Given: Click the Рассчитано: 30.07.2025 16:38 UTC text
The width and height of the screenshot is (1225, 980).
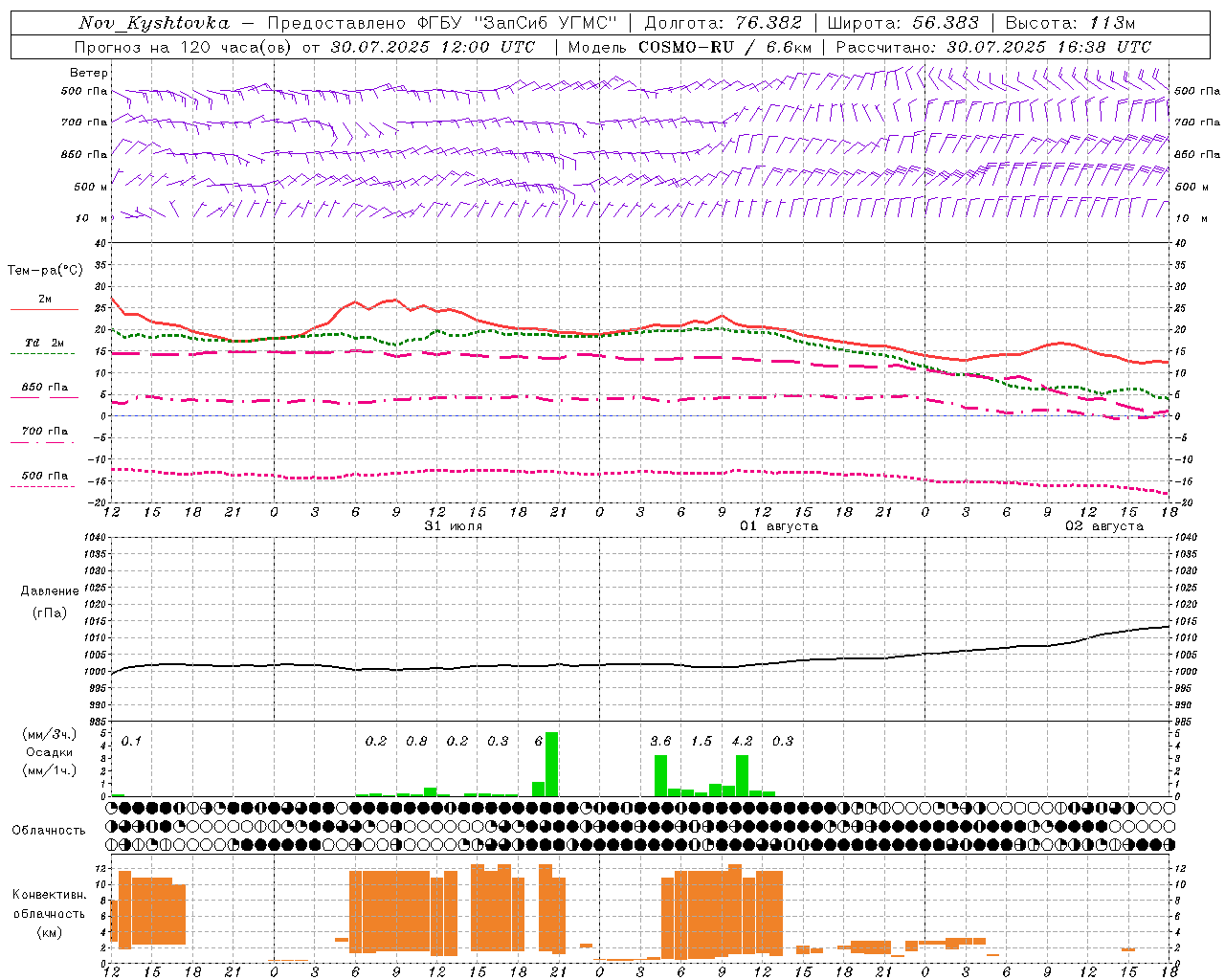Looking at the screenshot, I should pyautogui.click(x=993, y=47).
